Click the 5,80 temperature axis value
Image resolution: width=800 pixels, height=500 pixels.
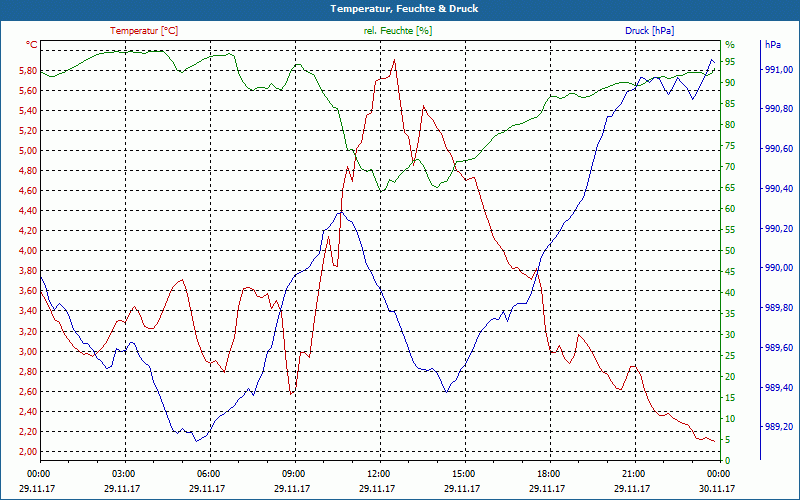tap(29, 71)
